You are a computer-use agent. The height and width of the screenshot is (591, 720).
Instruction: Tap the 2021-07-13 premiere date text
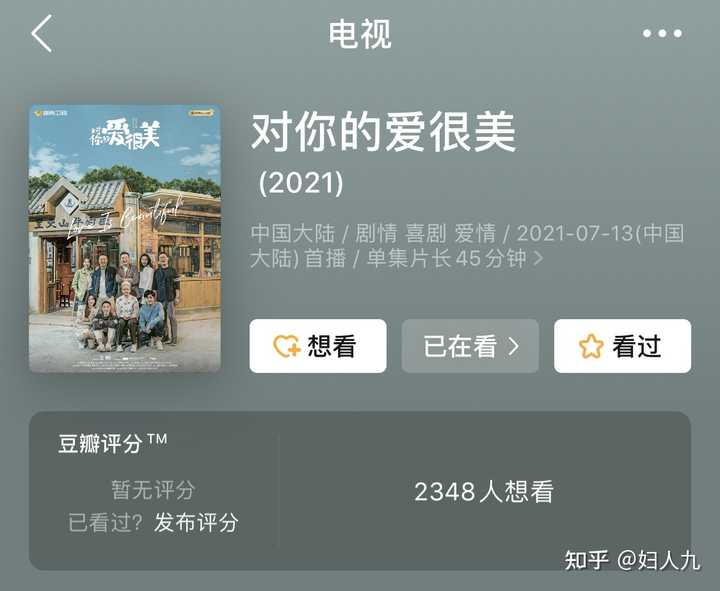pos(575,233)
